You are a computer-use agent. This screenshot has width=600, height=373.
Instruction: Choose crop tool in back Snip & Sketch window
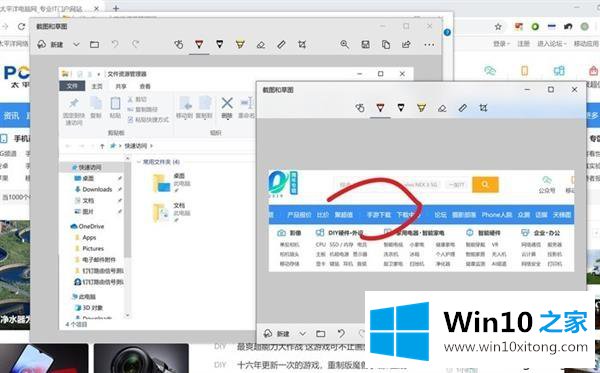tap(302, 45)
